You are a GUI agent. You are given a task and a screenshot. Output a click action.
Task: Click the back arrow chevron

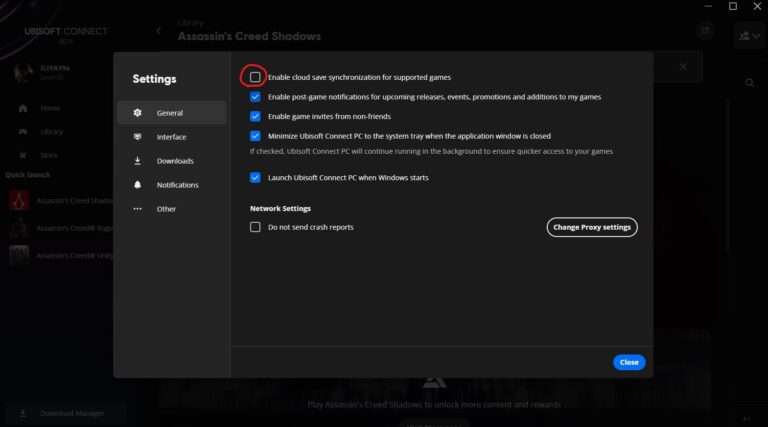coord(159,31)
